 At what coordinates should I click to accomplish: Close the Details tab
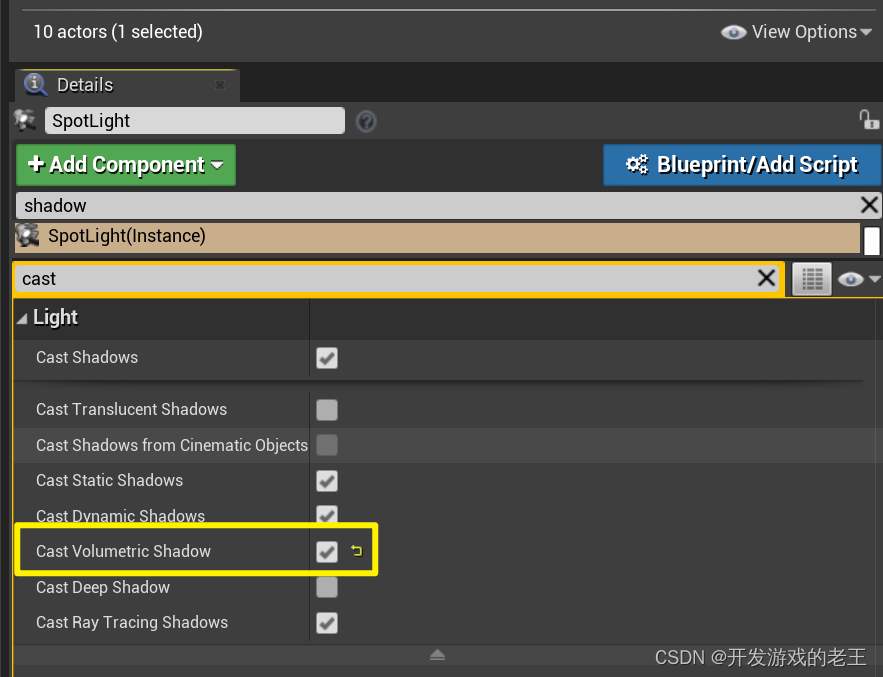[x=220, y=85]
